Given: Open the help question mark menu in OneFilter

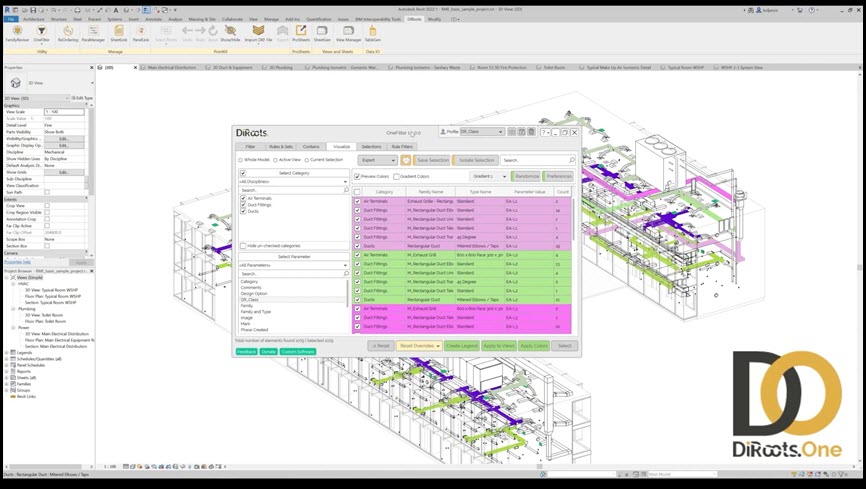Looking at the screenshot, I should pyautogui.click(x=545, y=133).
